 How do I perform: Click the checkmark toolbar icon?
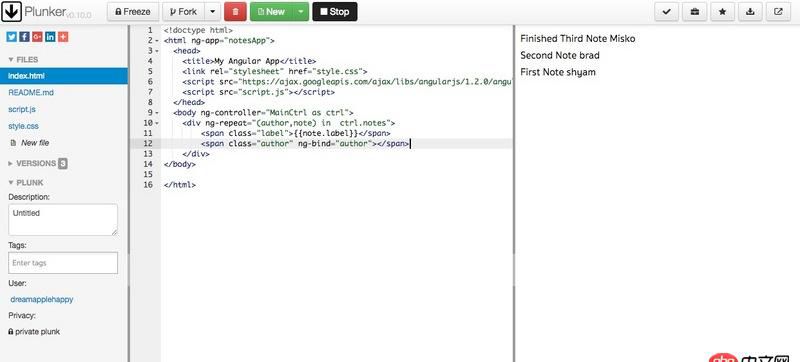pyautogui.click(x=666, y=12)
